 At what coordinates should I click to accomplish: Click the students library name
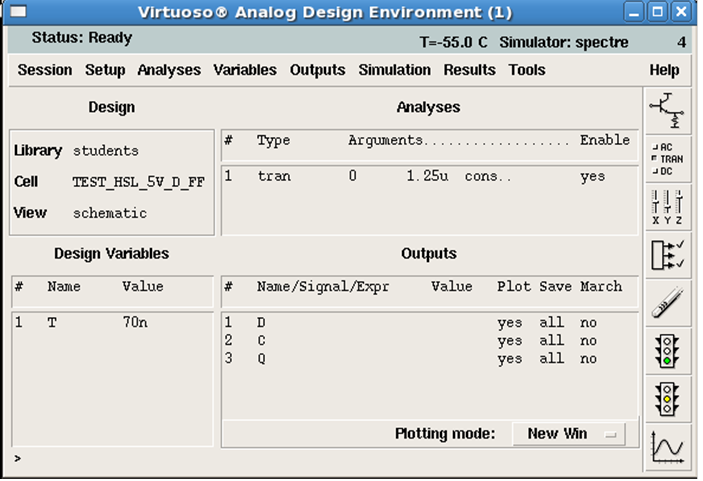[x=106, y=151]
